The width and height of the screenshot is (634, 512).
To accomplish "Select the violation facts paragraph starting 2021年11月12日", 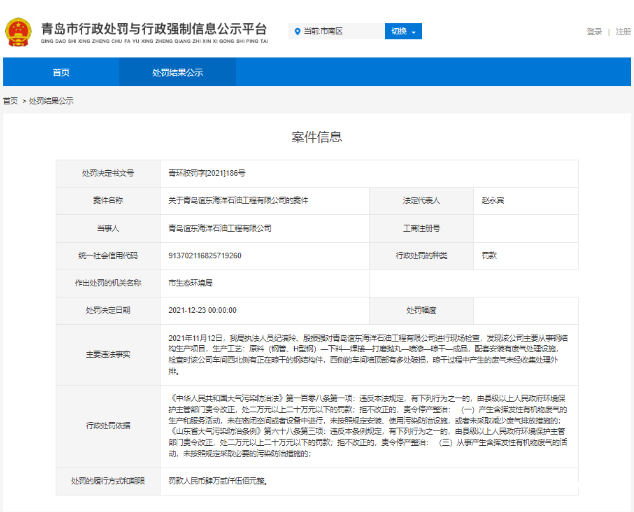I will (x=368, y=354).
